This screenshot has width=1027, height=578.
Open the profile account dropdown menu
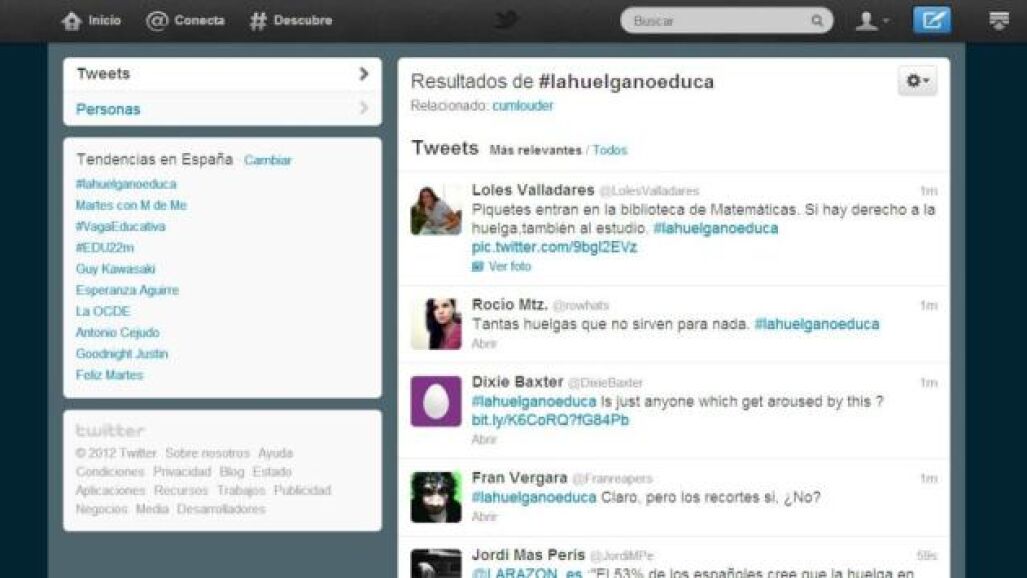[872, 21]
